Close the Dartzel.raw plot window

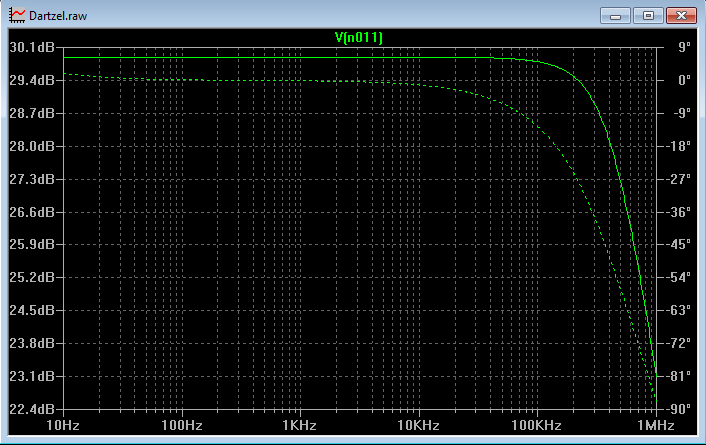(681, 16)
